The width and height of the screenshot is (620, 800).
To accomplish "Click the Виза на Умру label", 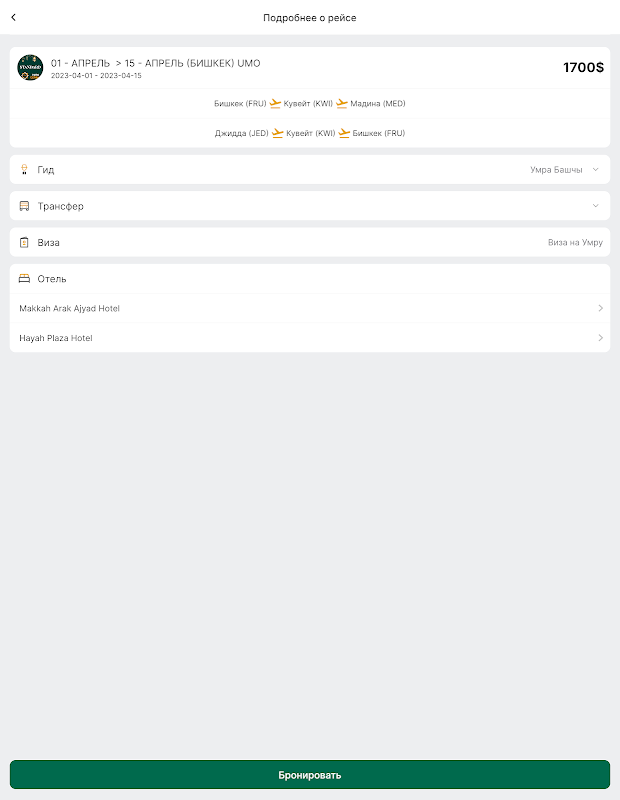I will pyautogui.click(x=575, y=242).
